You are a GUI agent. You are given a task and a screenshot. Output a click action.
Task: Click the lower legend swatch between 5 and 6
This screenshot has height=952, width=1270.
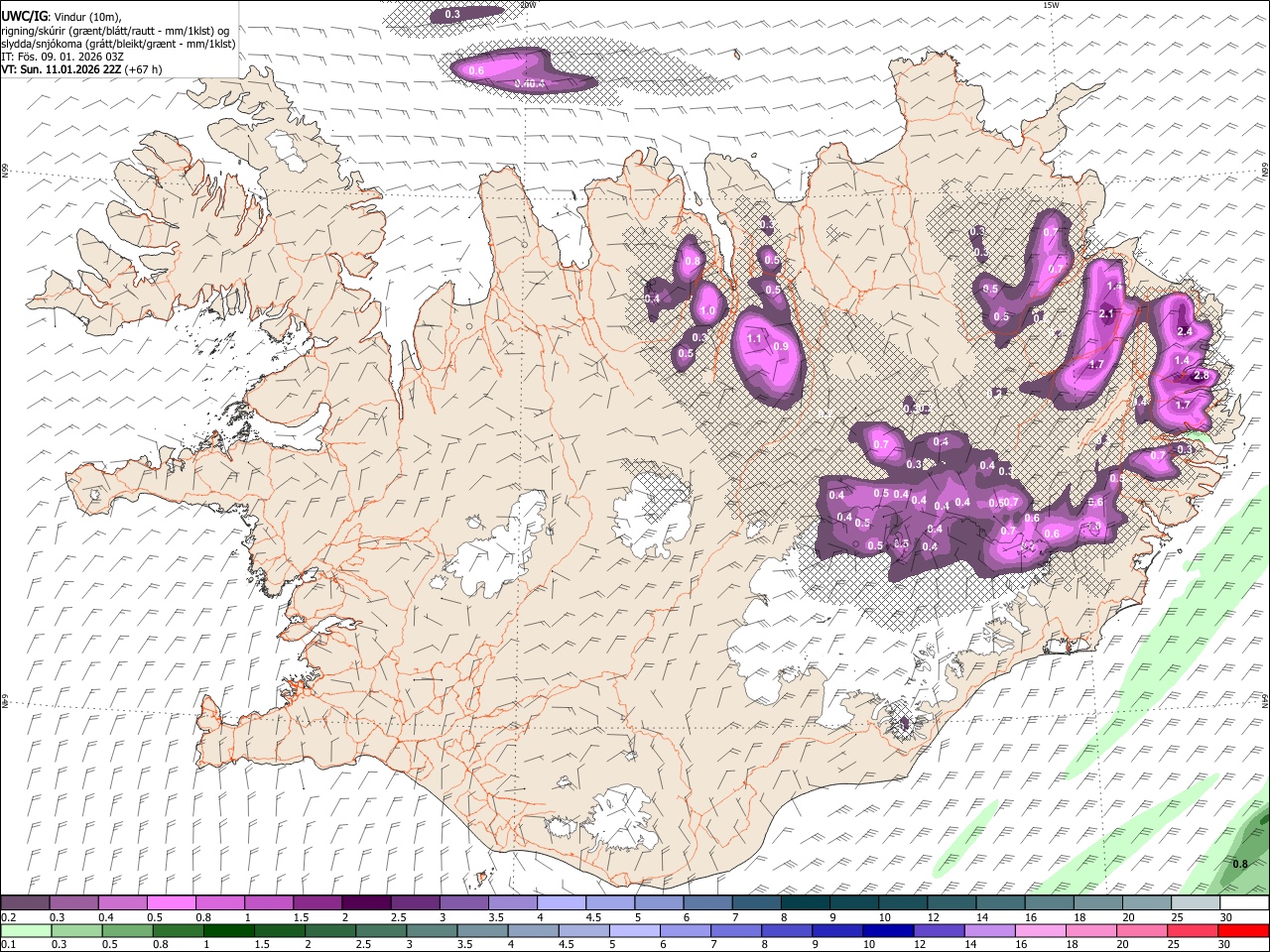[633, 930]
